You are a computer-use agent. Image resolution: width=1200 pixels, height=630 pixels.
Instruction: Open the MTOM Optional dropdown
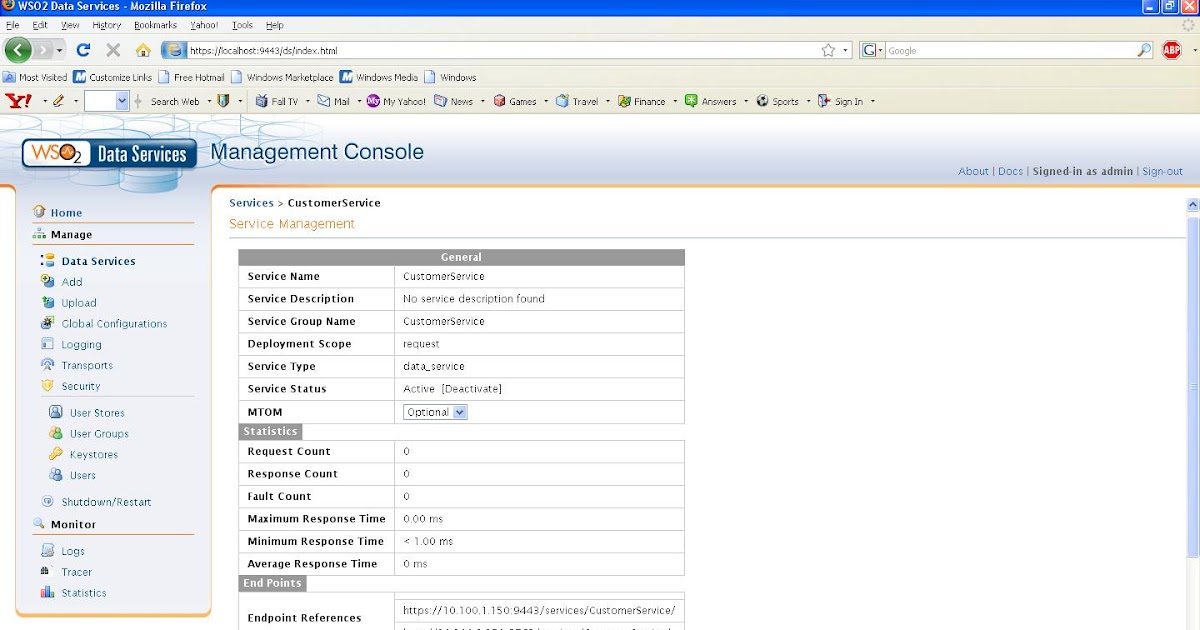(434, 411)
